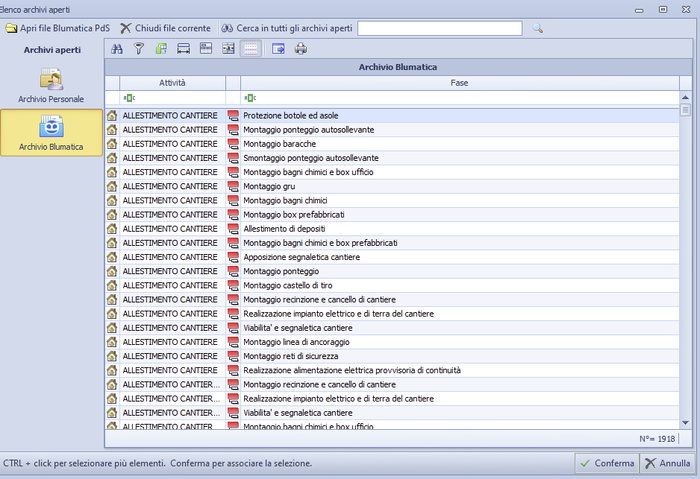Viewport: 700px width, 479px height.
Task: Toggle the highlighted grid rows view icon
Action: coord(252,48)
